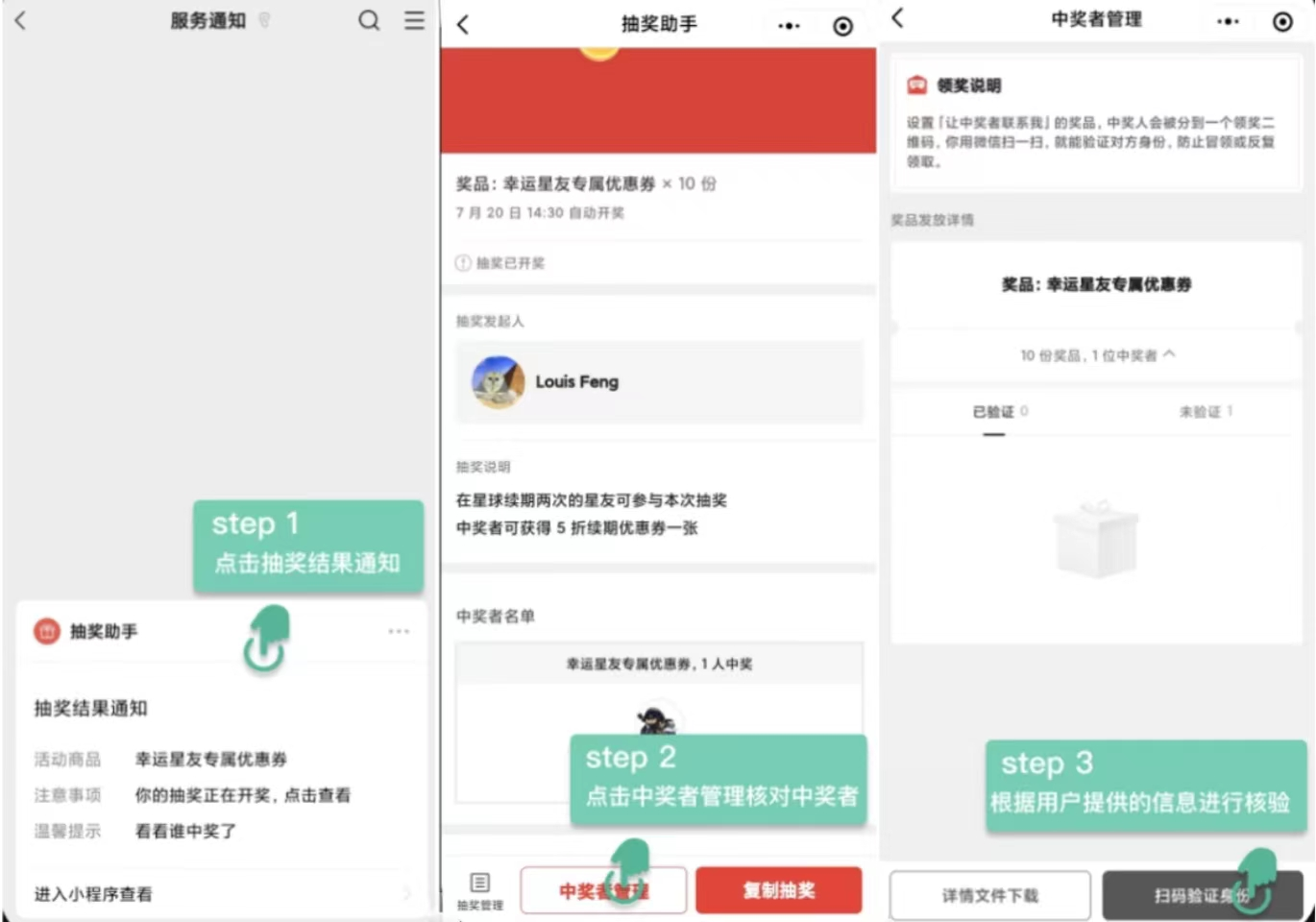
Task: Tap the 服务通知 header title
Action: (208, 20)
